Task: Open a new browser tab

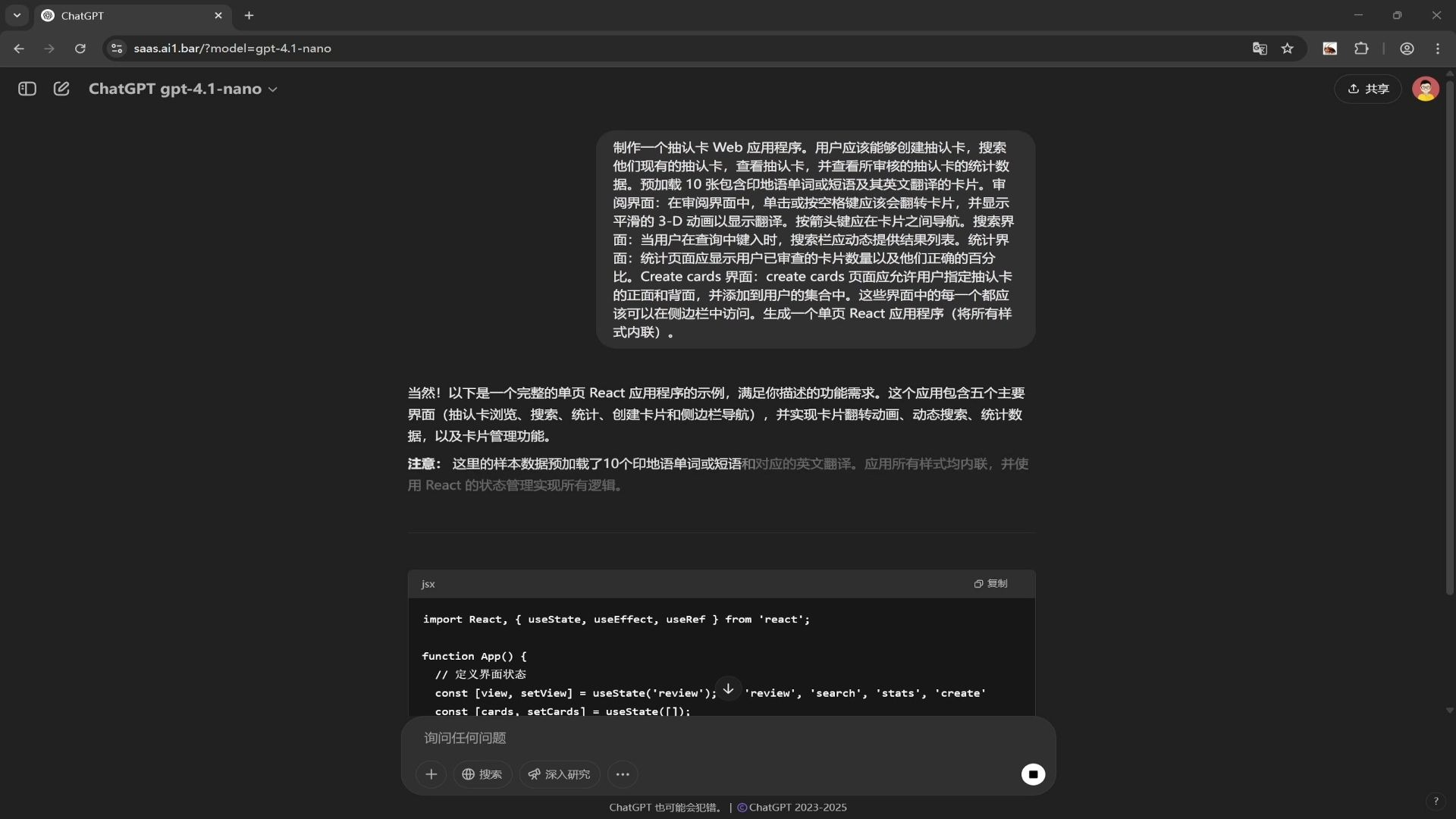Action: (x=249, y=15)
